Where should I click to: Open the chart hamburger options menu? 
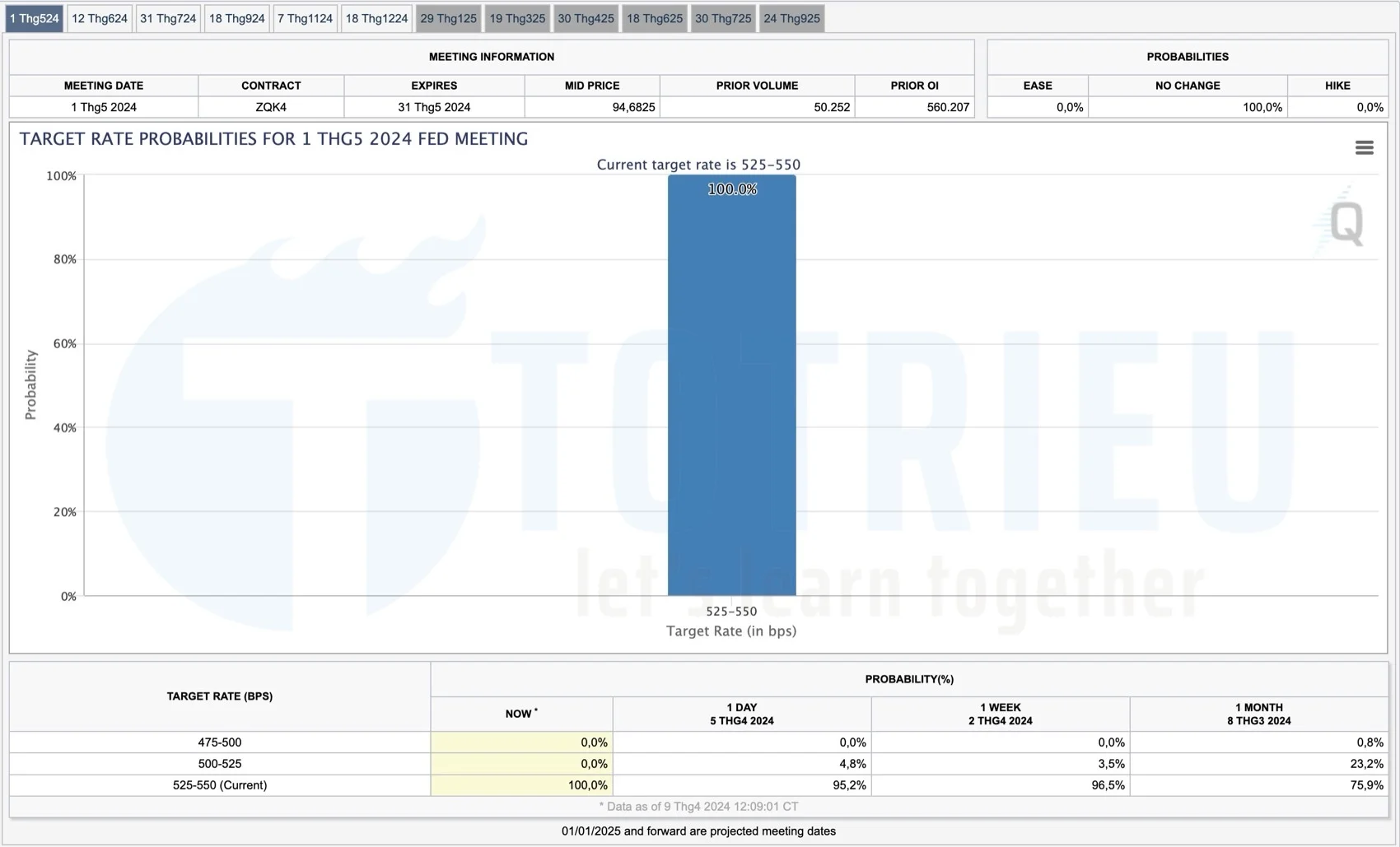click(1364, 147)
